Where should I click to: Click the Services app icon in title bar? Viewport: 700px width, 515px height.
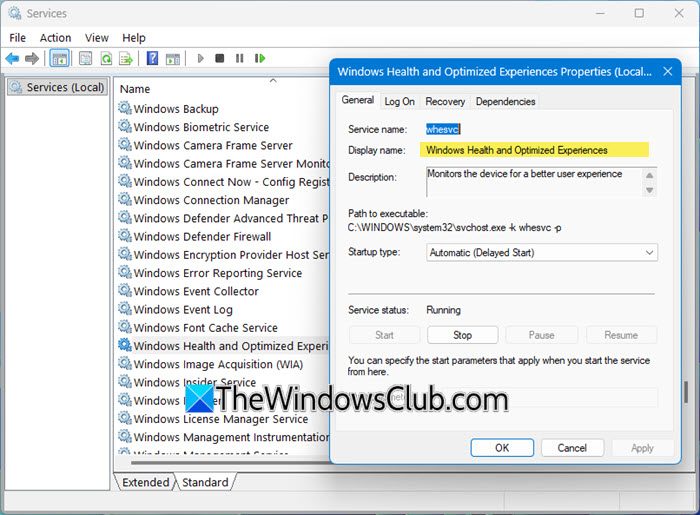[x=14, y=13]
